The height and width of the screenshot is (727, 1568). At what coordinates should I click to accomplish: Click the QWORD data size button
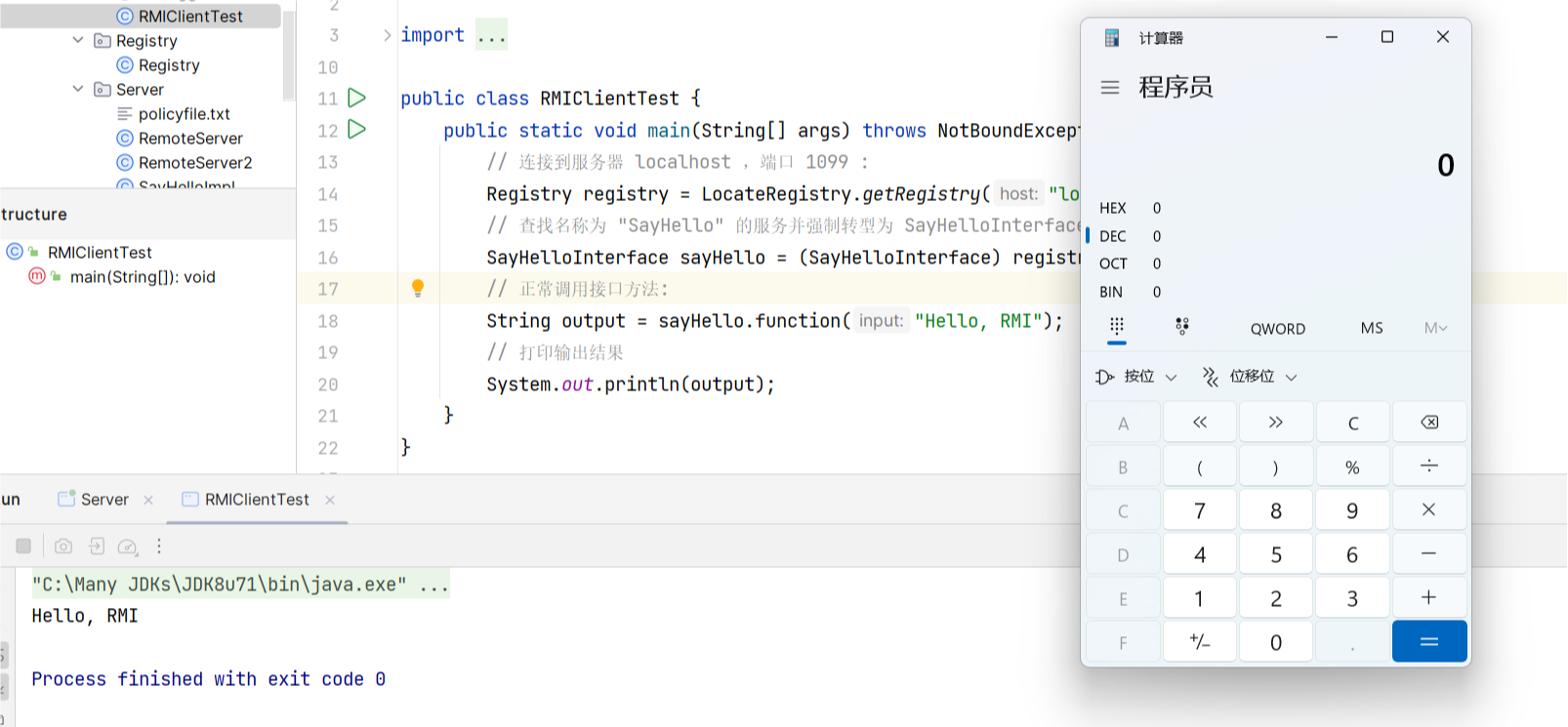click(1277, 329)
